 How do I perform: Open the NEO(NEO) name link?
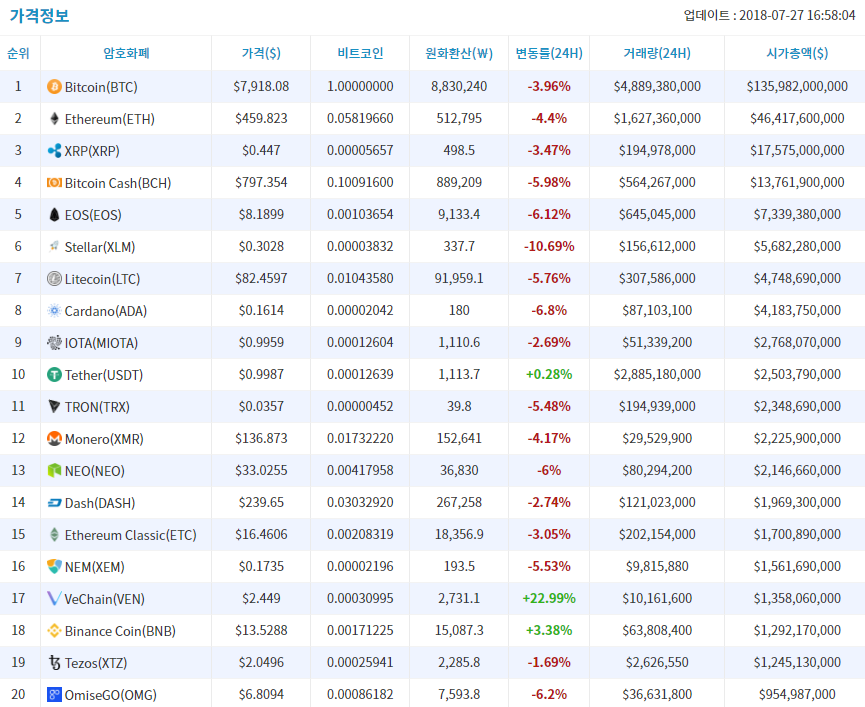pyautogui.click(x=95, y=471)
